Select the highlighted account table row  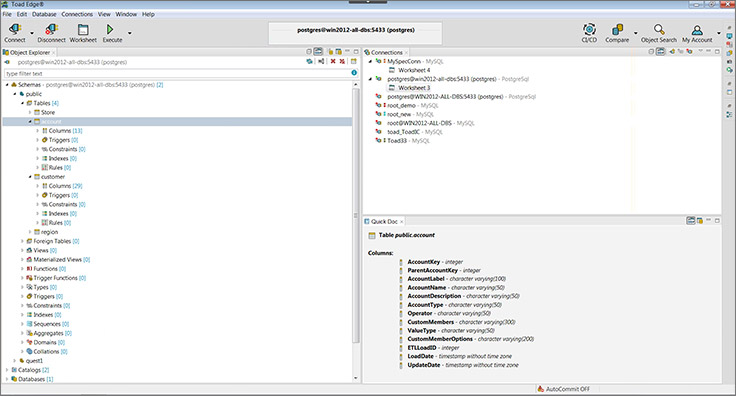coord(177,122)
